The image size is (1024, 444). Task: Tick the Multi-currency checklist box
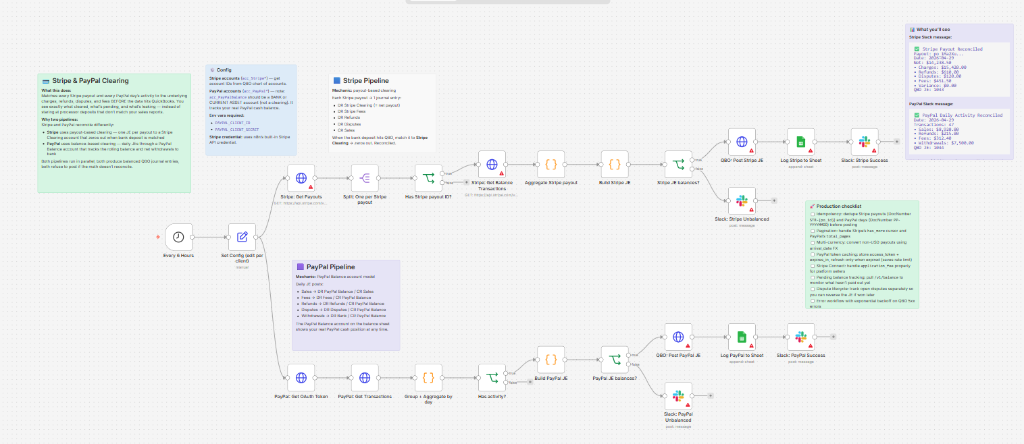[813, 242]
